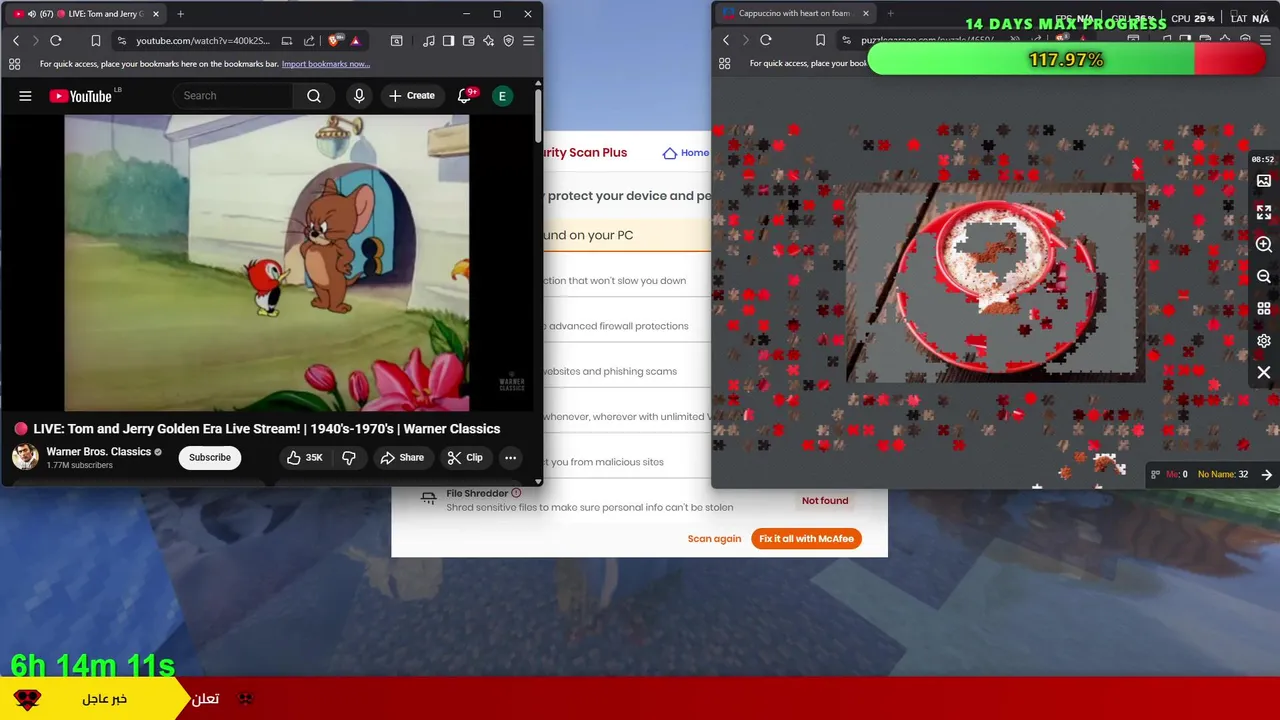Viewport: 1280px width, 720px height.
Task: Zoom out on the puzzle
Action: [x=1264, y=277]
